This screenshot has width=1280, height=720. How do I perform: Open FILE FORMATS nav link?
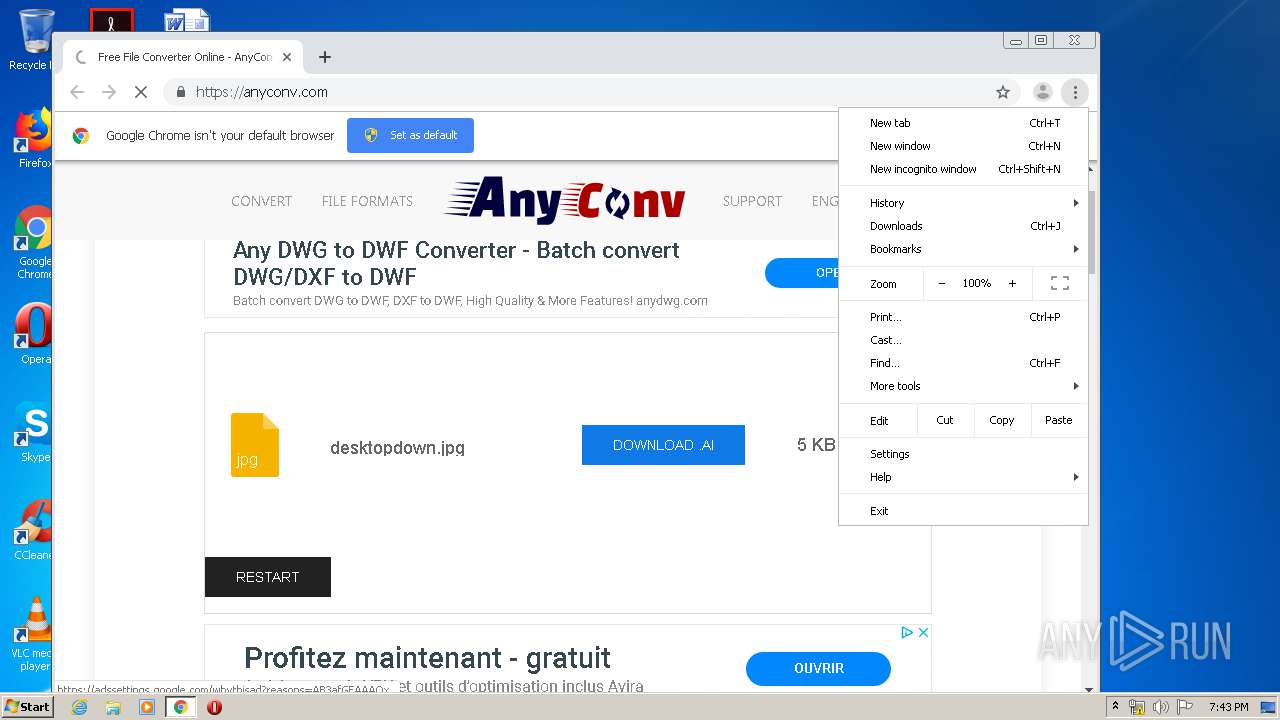367,201
